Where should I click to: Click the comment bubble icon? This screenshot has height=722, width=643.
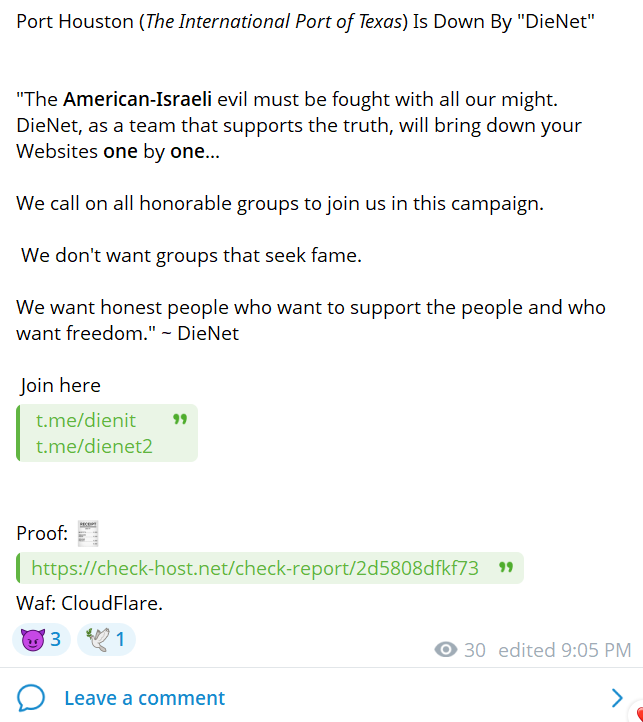pyautogui.click(x=31, y=698)
